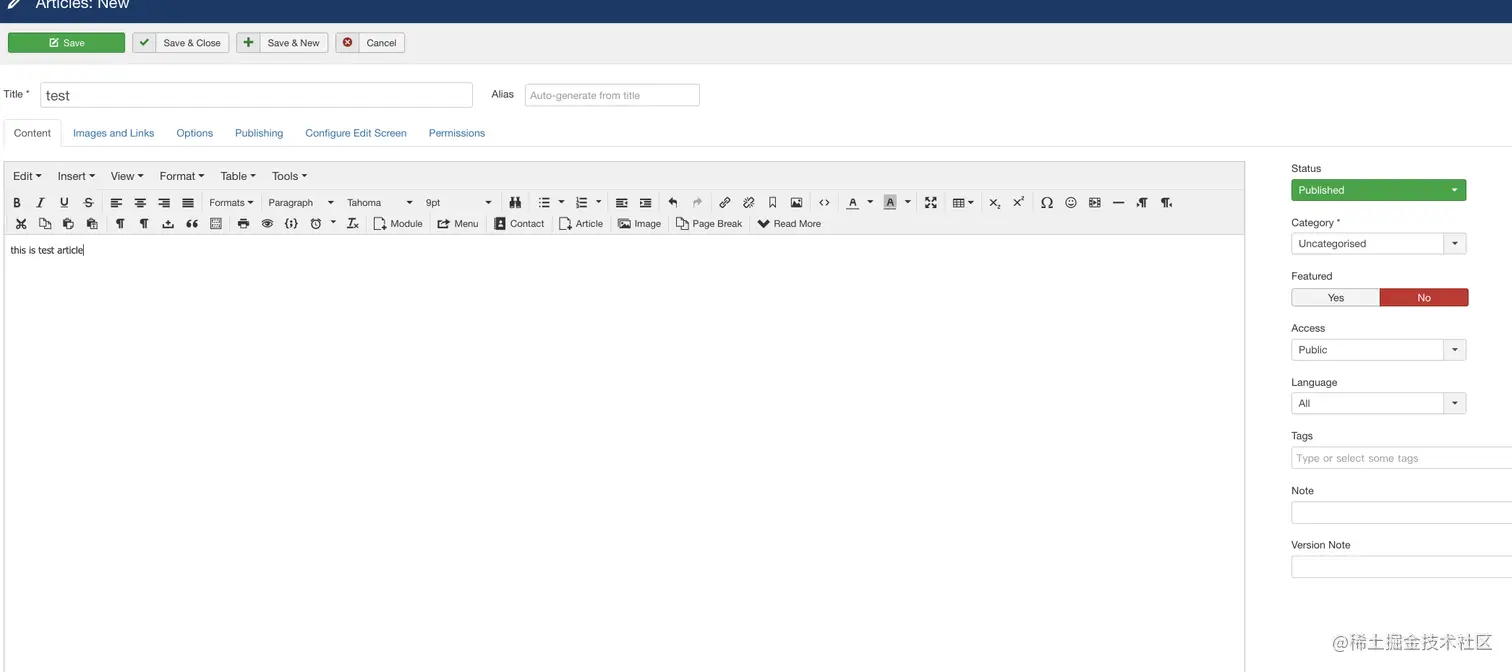Open the Tools menu
Image resolution: width=1512 pixels, height=672 pixels.
290,176
